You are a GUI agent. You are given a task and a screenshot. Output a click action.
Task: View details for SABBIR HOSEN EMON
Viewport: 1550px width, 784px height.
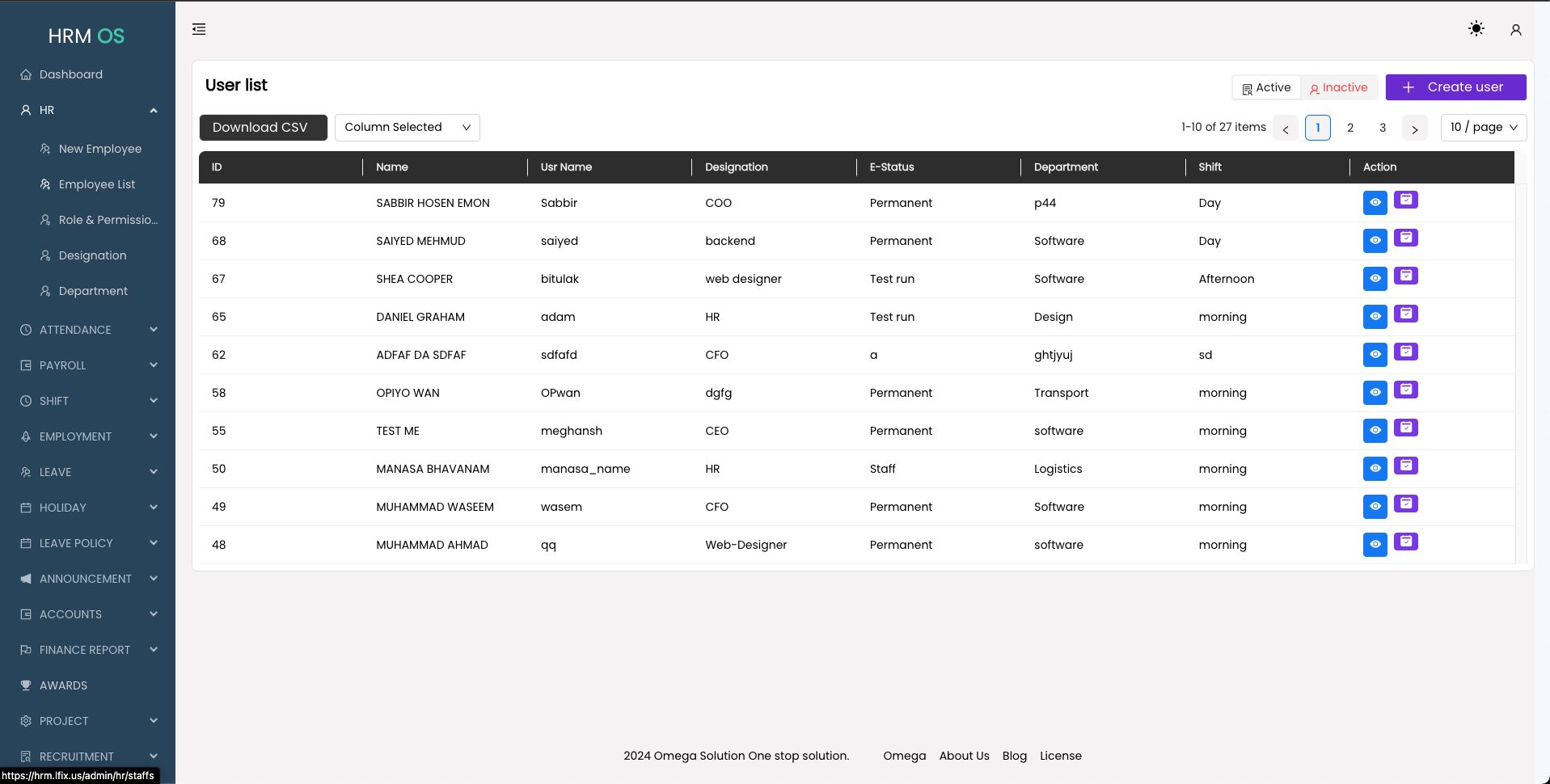coord(1375,202)
